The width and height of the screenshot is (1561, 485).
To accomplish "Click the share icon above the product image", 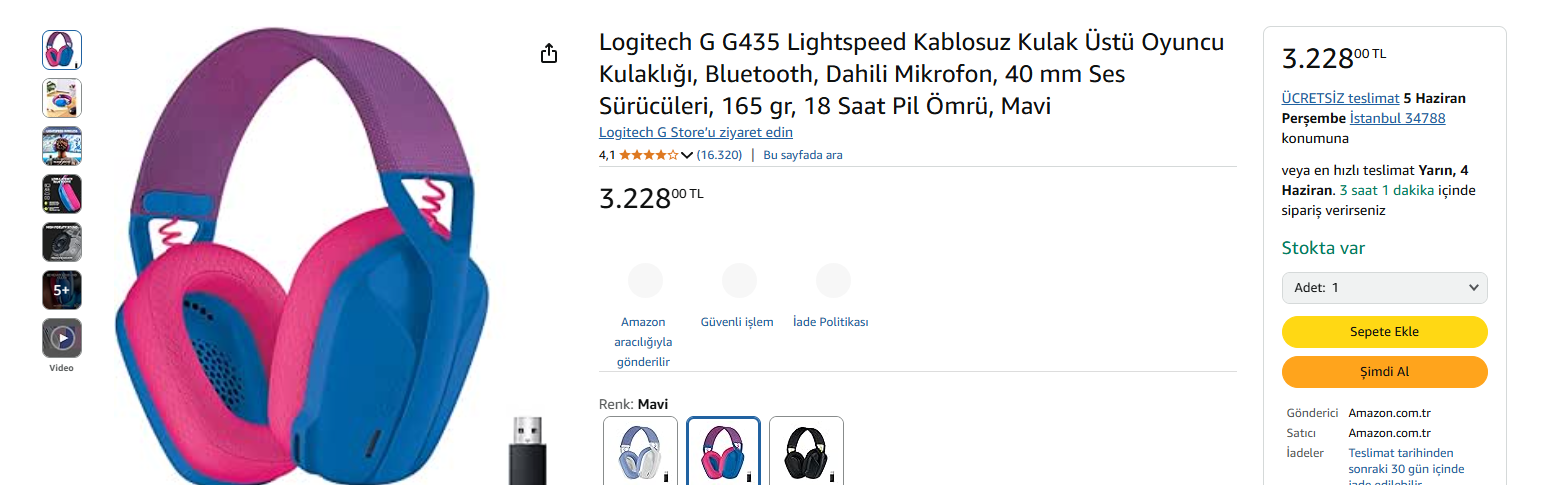I will (548, 54).
